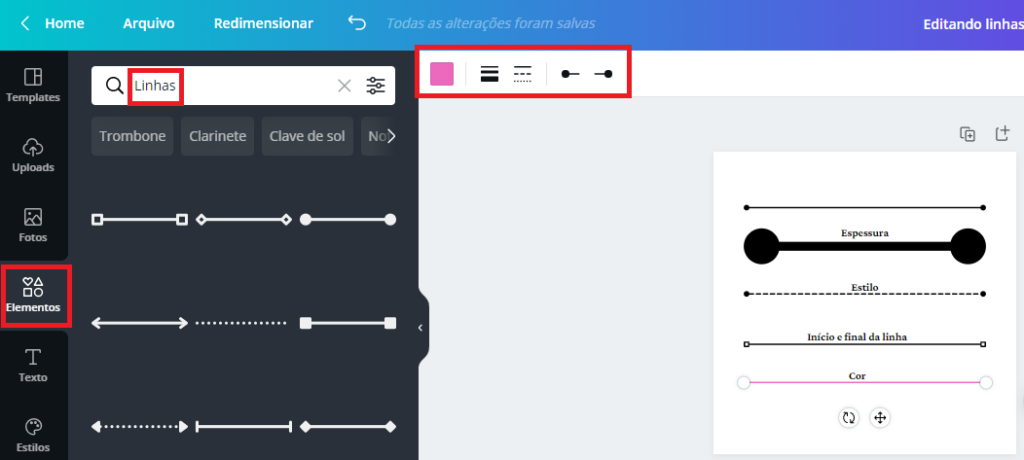The height and width of the screenshot is (460, 1024).
Task: Add line with round circle ends
Action: 347,220
